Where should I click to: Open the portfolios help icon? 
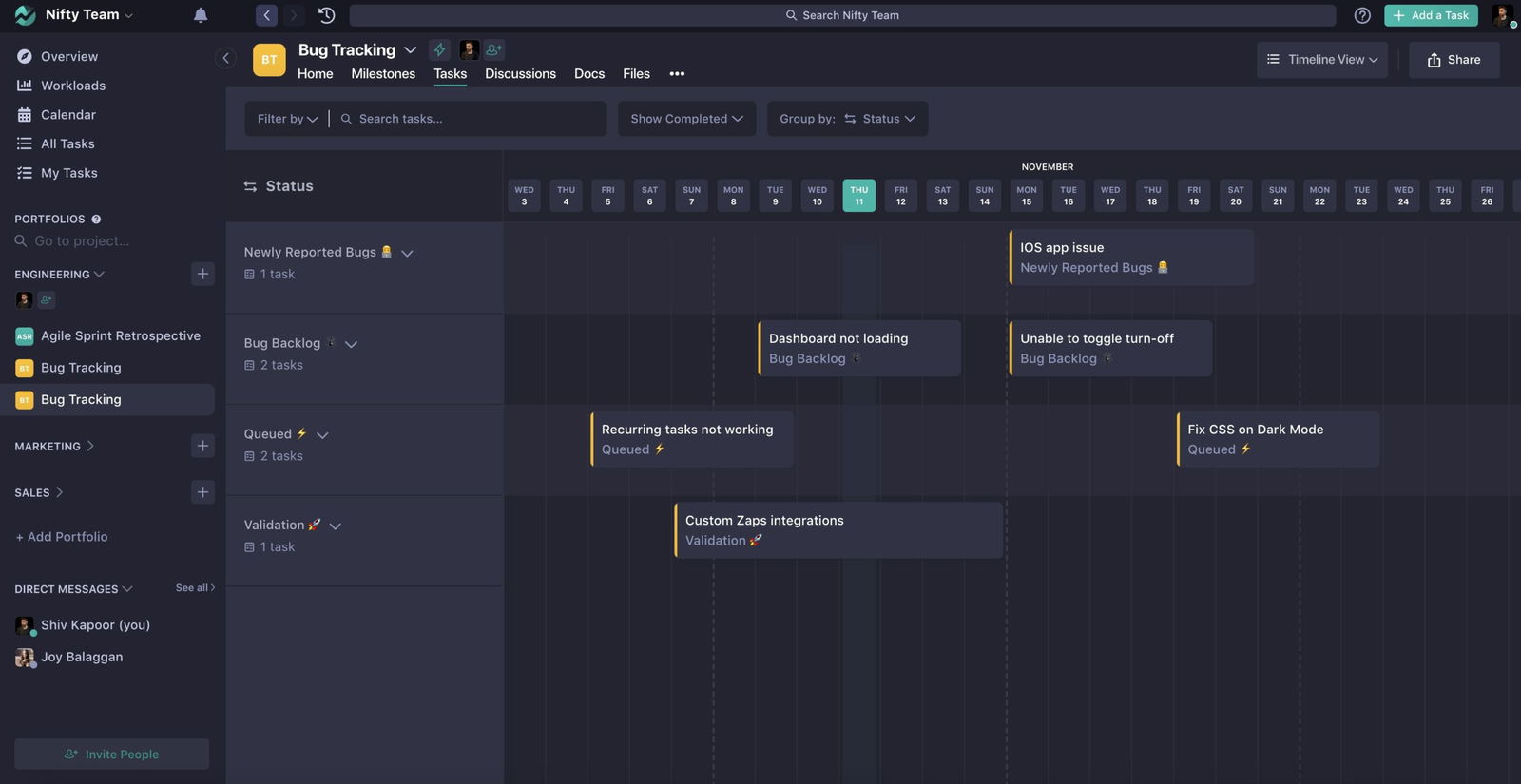[x=96, y=219]
